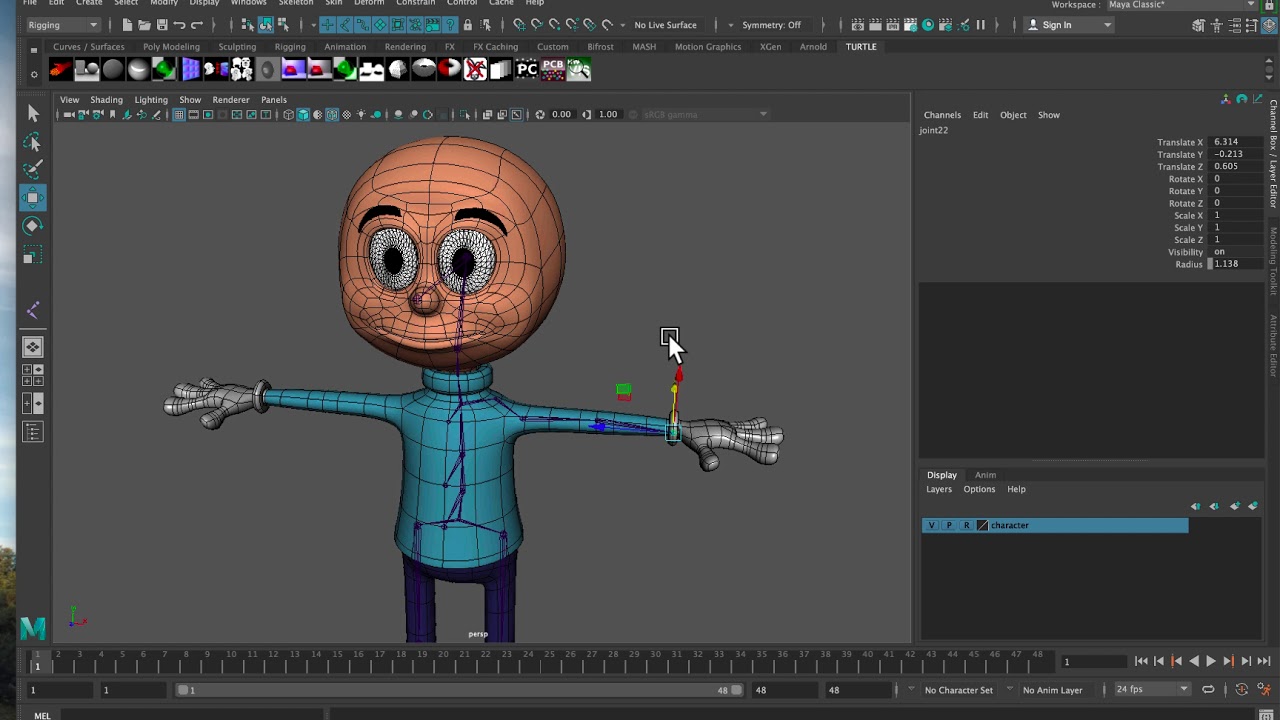The width and height of the screenshot is (1280, 720).
Task: Activate the Move tool in toolbox
Action: coord(33,197)
